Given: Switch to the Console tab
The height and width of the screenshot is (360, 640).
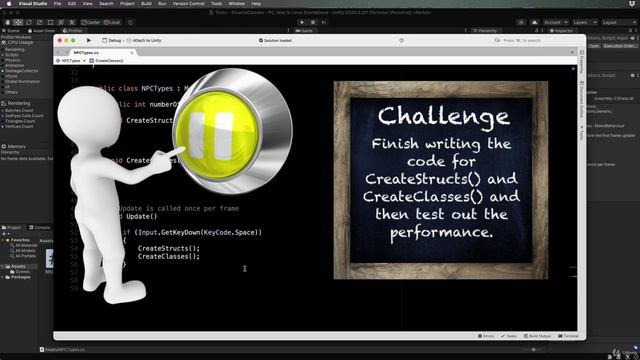Looking at the screenshot, I should 40,227.
